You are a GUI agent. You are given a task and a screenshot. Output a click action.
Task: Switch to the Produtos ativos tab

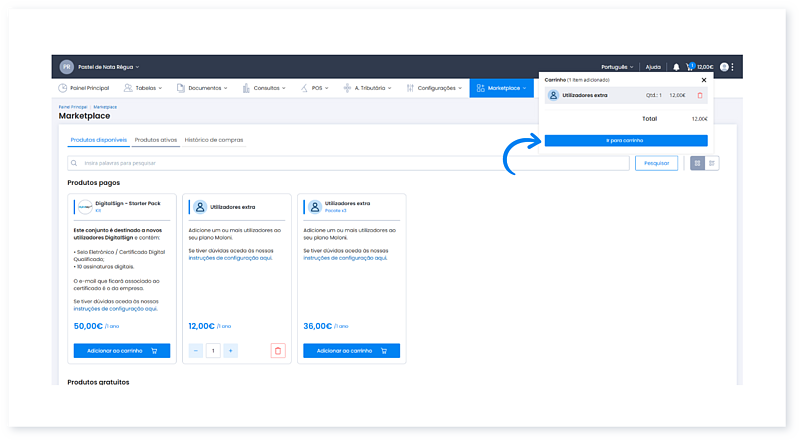[x=156, y=140]
